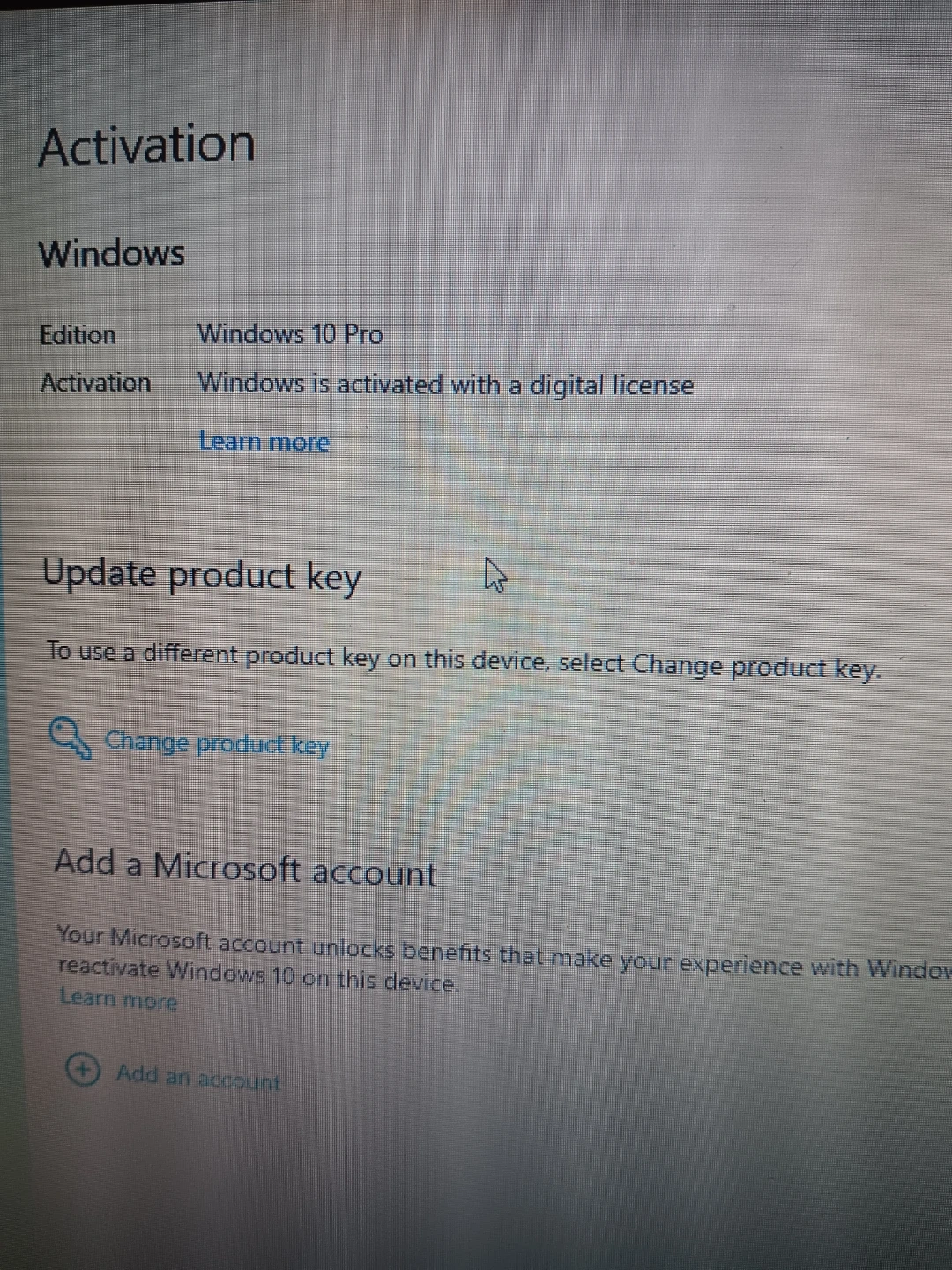The height and width of the screenshot is (1270, 952).
Task: Select the small Activation field label
Action: 96,383
